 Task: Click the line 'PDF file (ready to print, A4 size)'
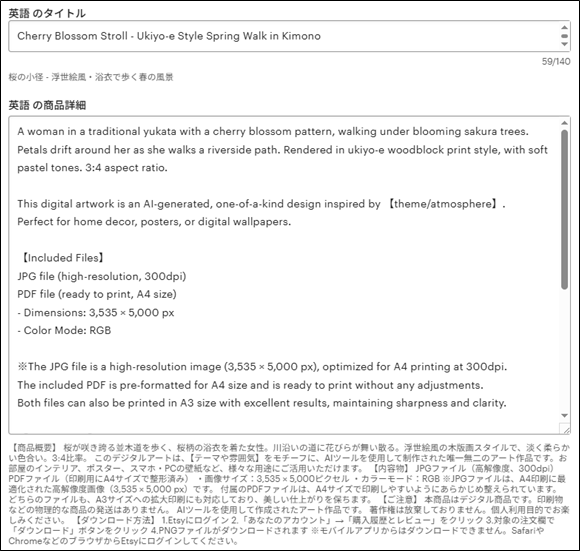click(x=97, y=294)
